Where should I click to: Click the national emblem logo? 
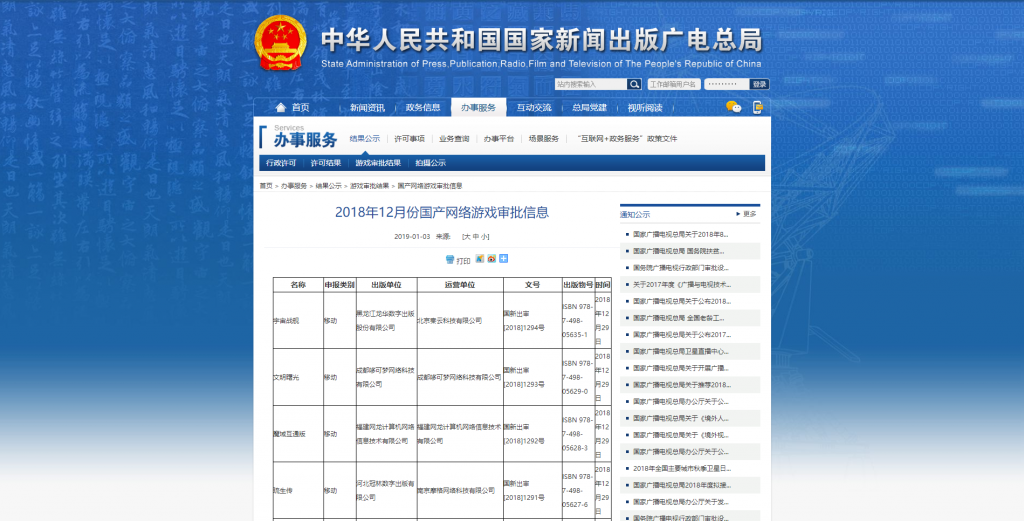click(281, 44)
